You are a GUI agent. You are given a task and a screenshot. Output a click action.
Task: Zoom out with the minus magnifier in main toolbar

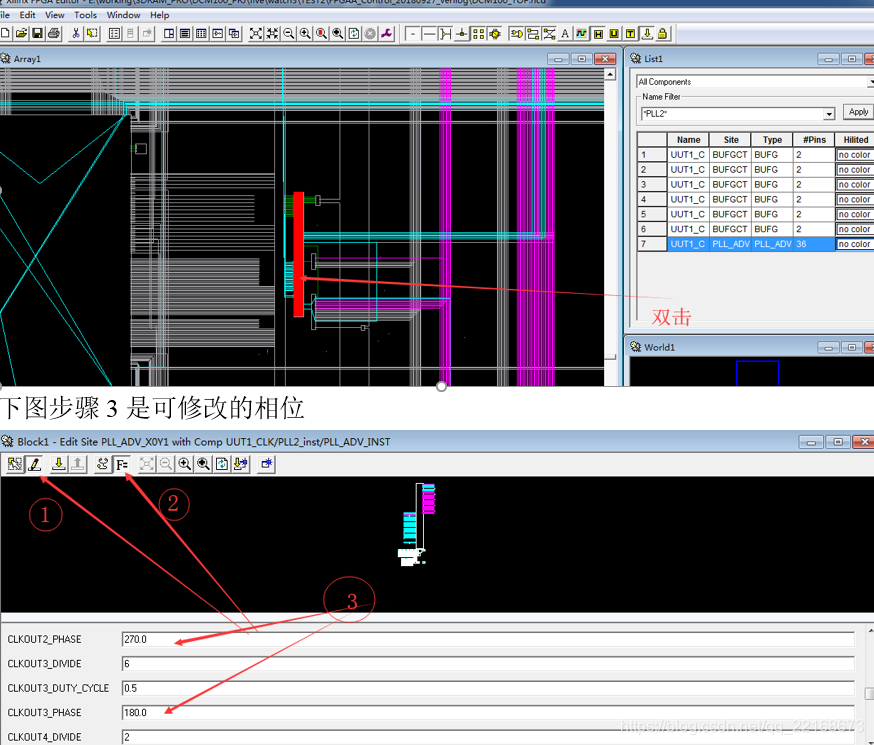(289, 33)
